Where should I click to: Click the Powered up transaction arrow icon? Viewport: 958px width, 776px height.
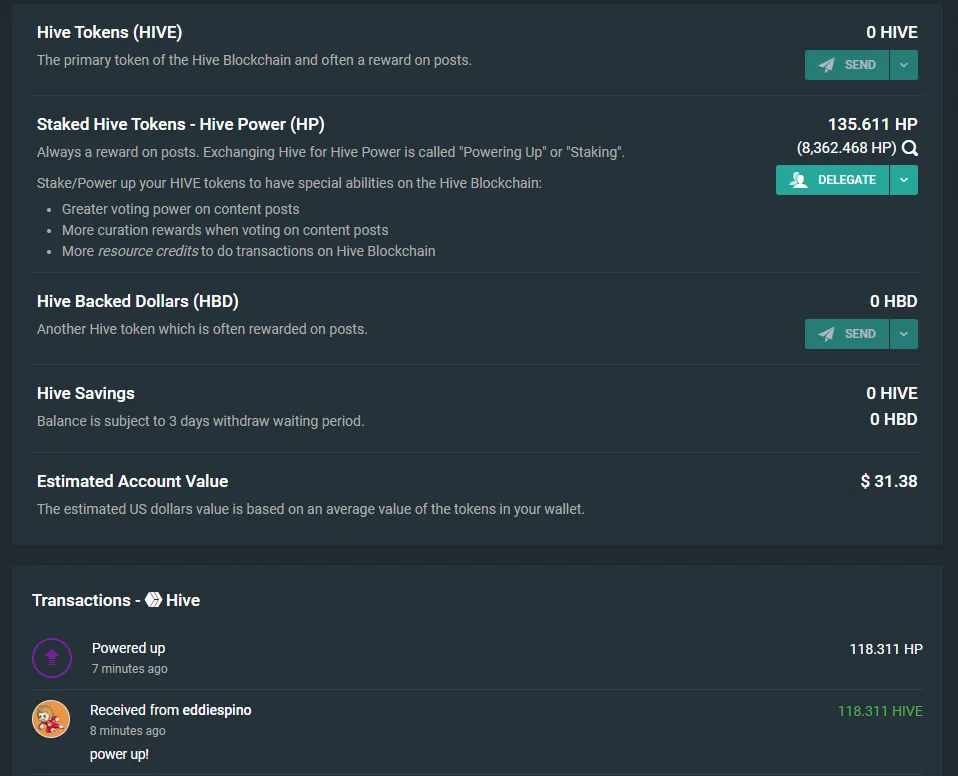[x=52, y=657]
